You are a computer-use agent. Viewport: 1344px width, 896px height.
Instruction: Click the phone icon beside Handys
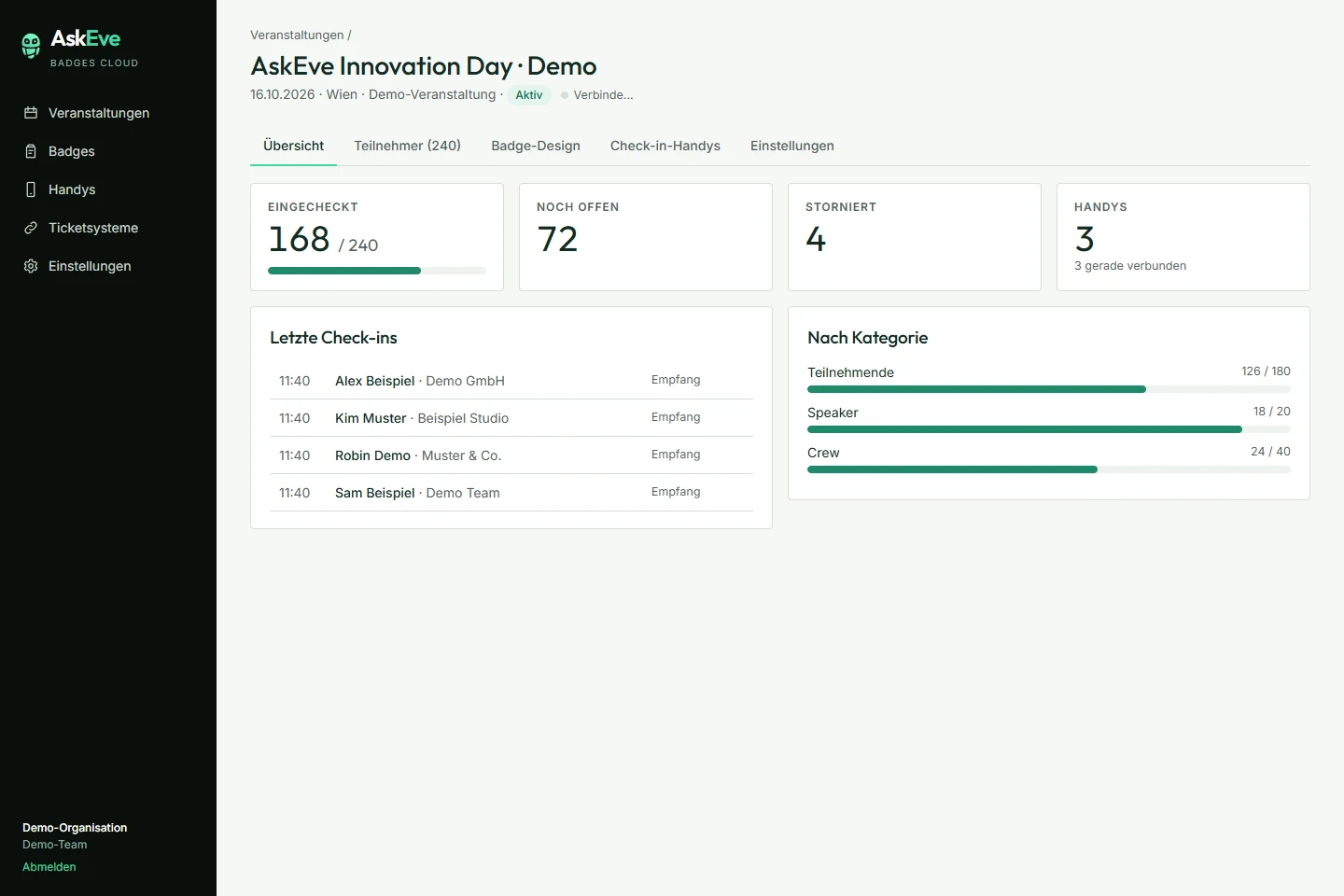31,189
